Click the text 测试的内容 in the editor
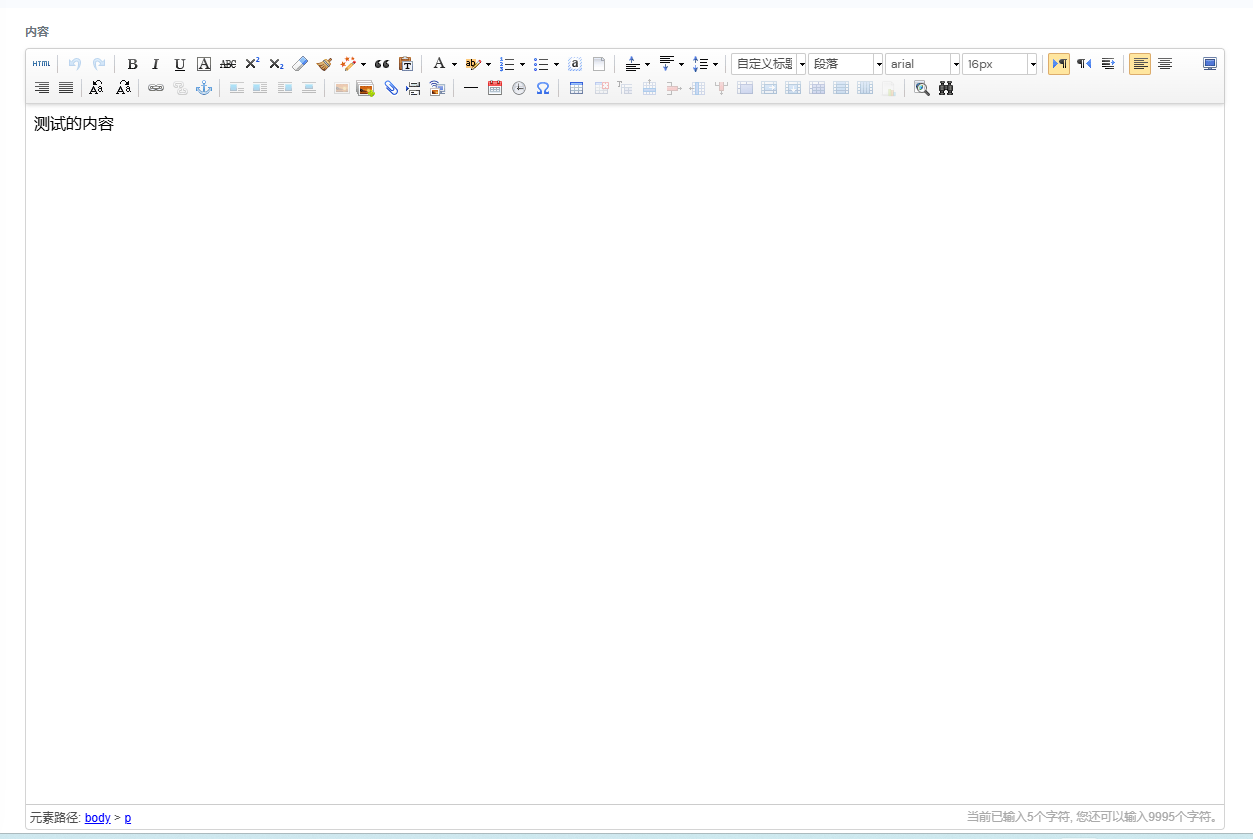 pos(74,124)
